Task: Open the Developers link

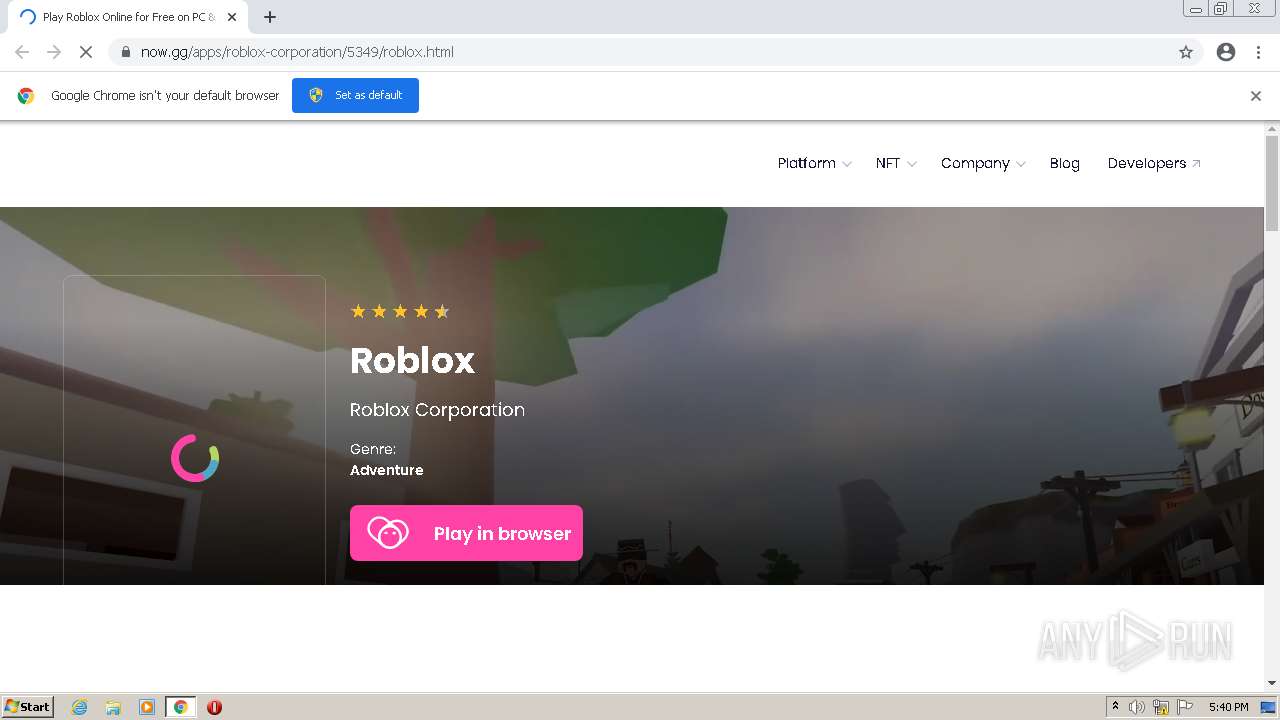Action: [1154, 163]
